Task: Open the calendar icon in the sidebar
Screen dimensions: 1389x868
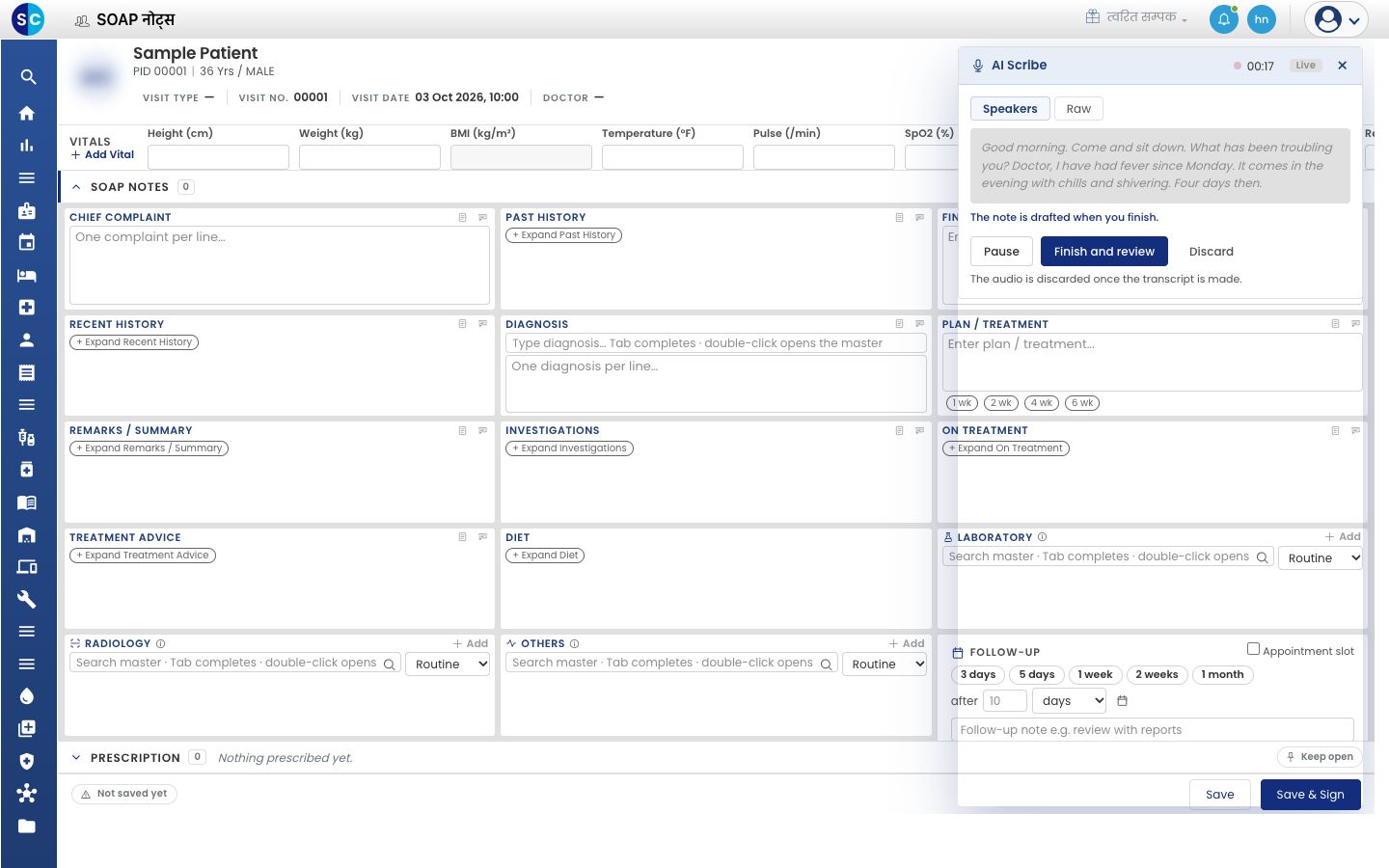Action: [27, 242]
